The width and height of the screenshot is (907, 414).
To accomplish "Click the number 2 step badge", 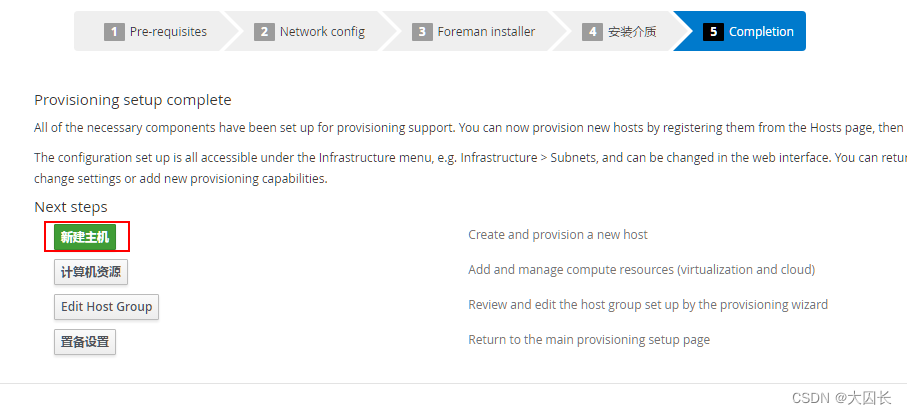I will click(x=264, y=32).
